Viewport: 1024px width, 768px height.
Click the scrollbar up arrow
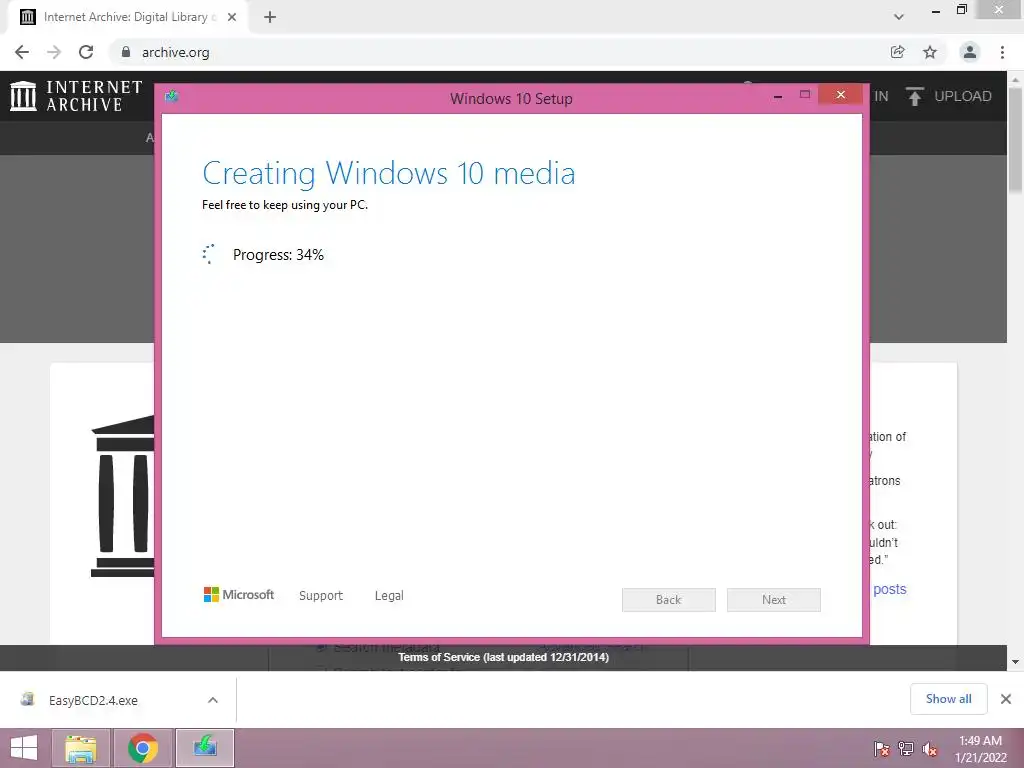tap(1015, 79)
